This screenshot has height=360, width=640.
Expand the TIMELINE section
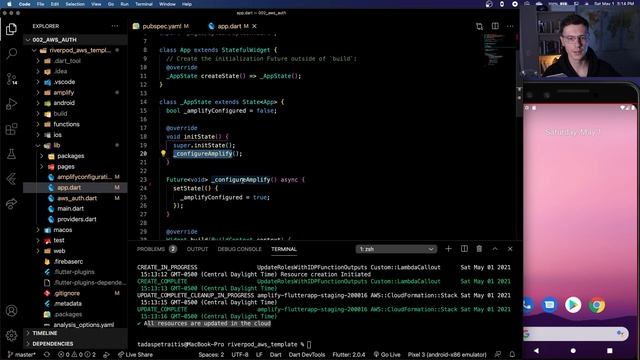[x=76, y=333]
